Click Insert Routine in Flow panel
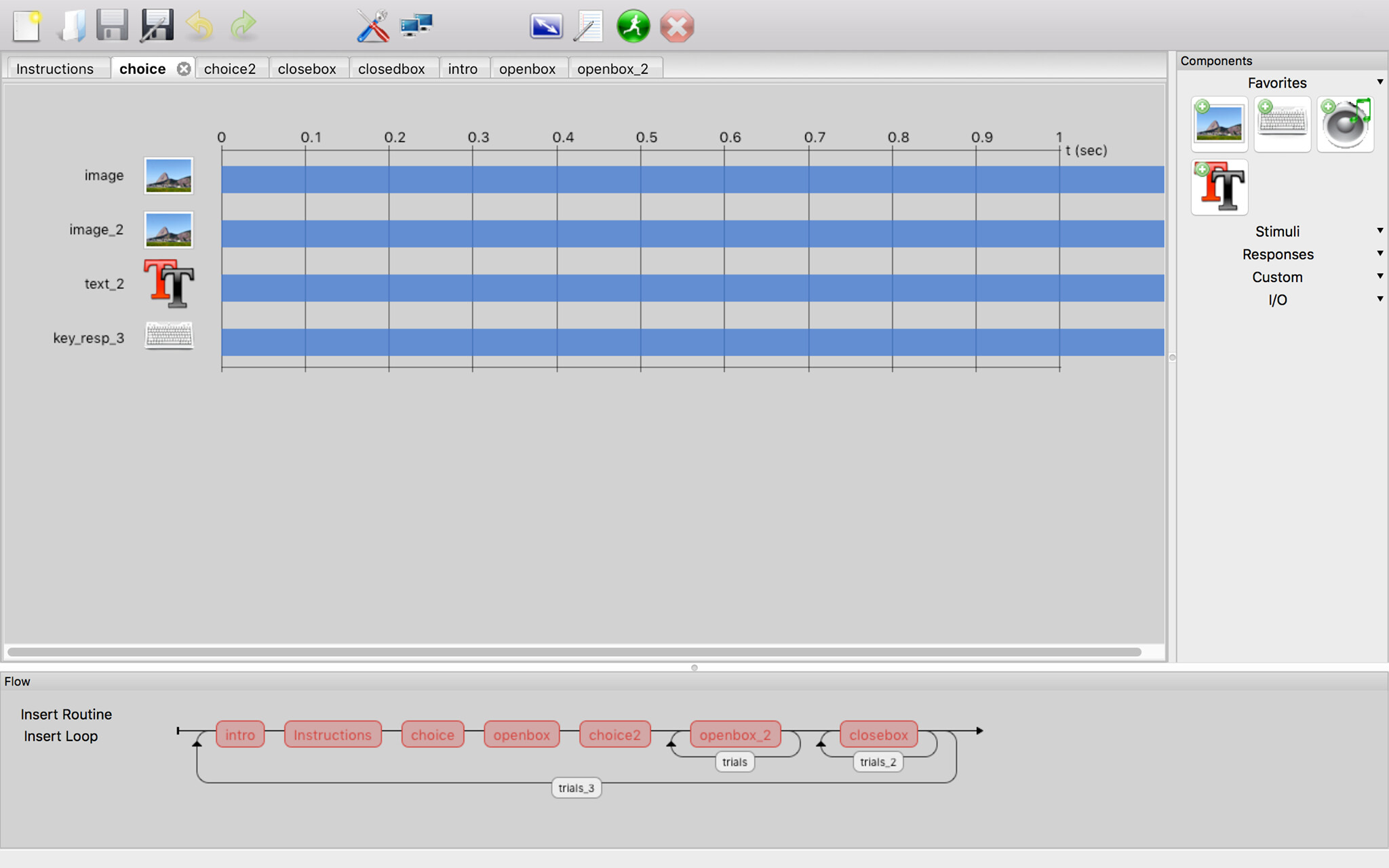This screenshot has width=1389, height=868. (66, 714)
